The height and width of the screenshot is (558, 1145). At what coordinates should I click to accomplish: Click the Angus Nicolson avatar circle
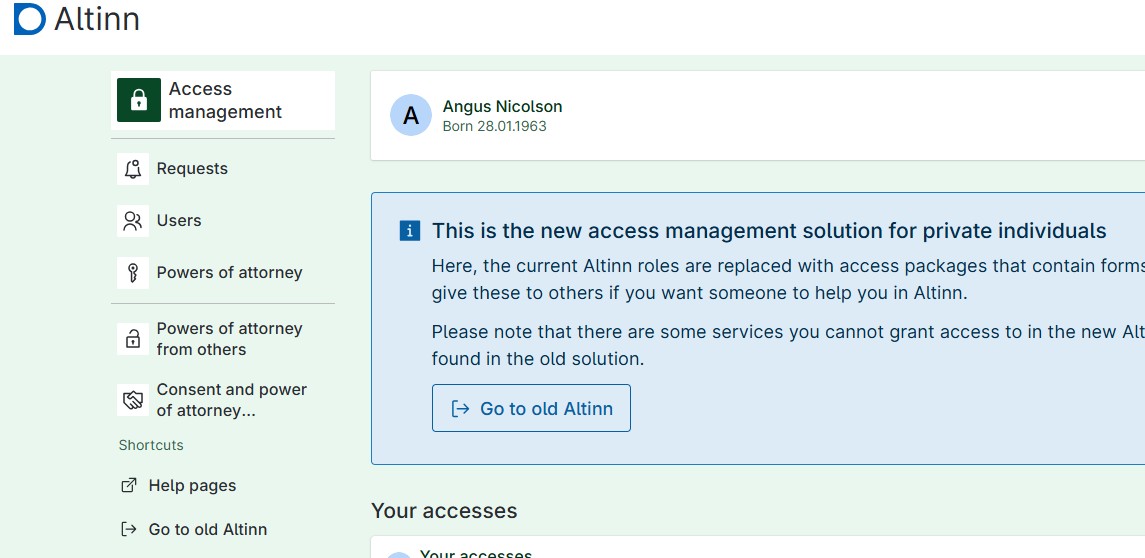pos(411,115)
